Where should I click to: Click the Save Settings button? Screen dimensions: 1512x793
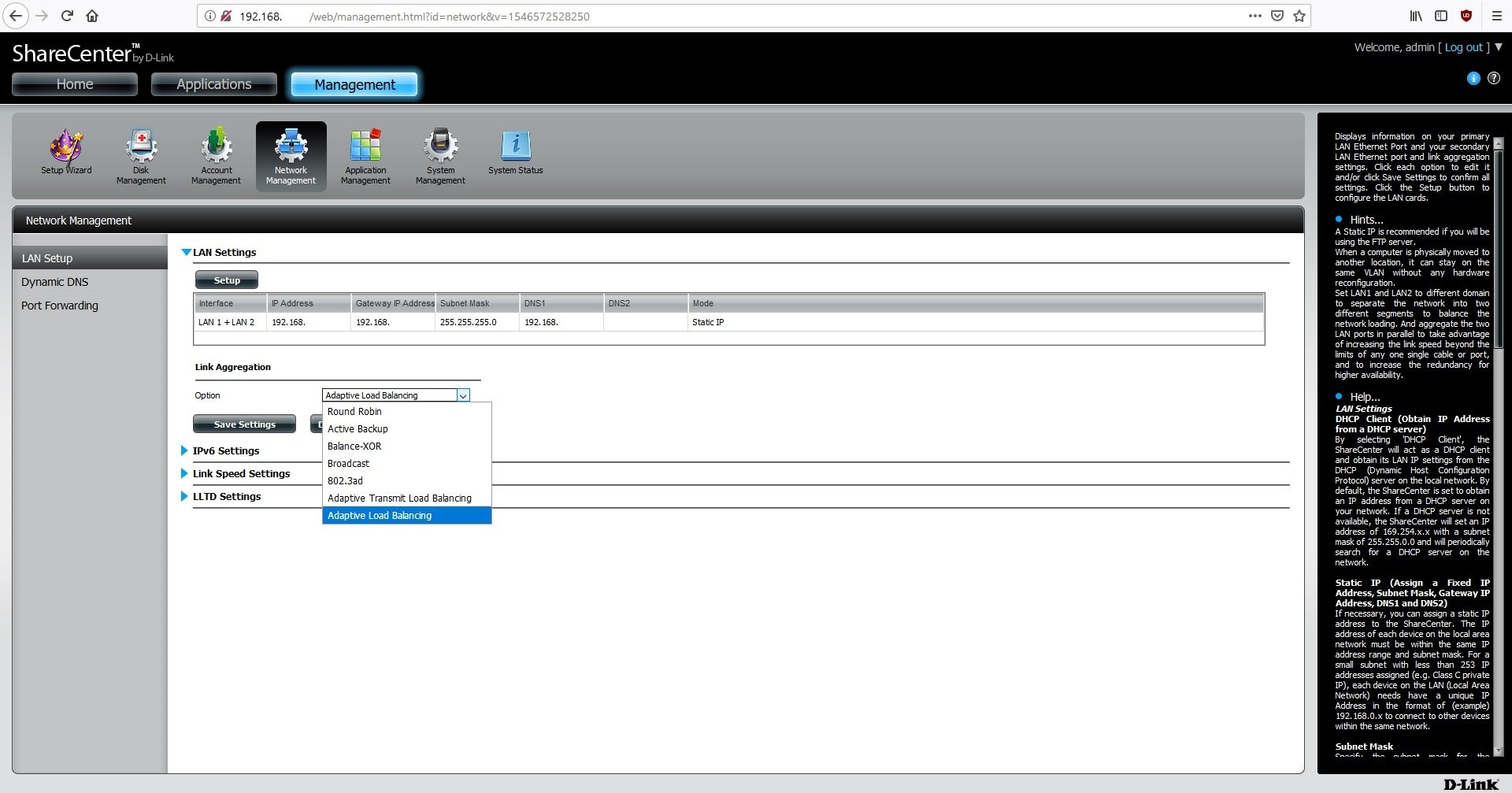point(244,424)
